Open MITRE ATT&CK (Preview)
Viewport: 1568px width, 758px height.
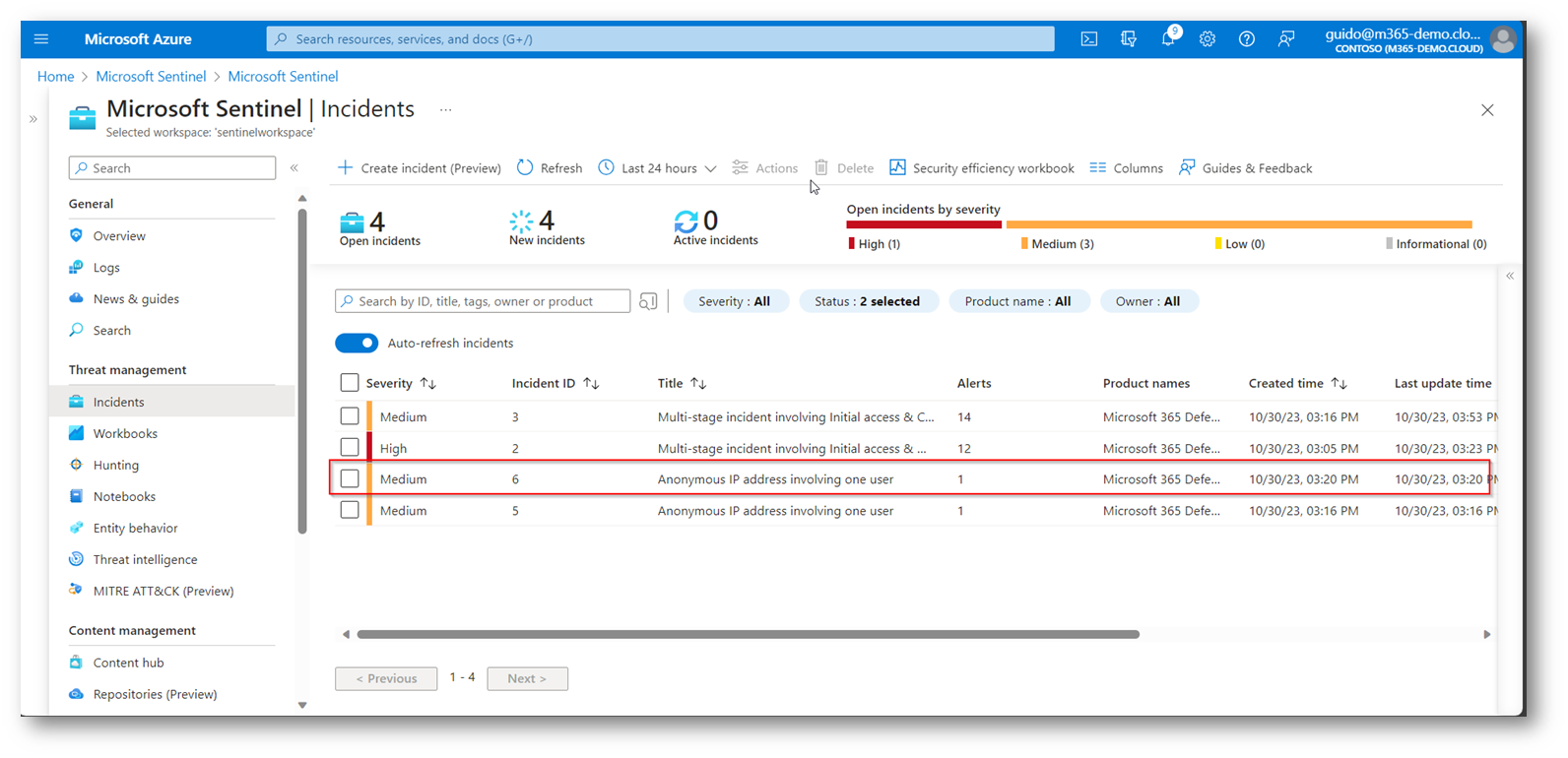[163, 592]
